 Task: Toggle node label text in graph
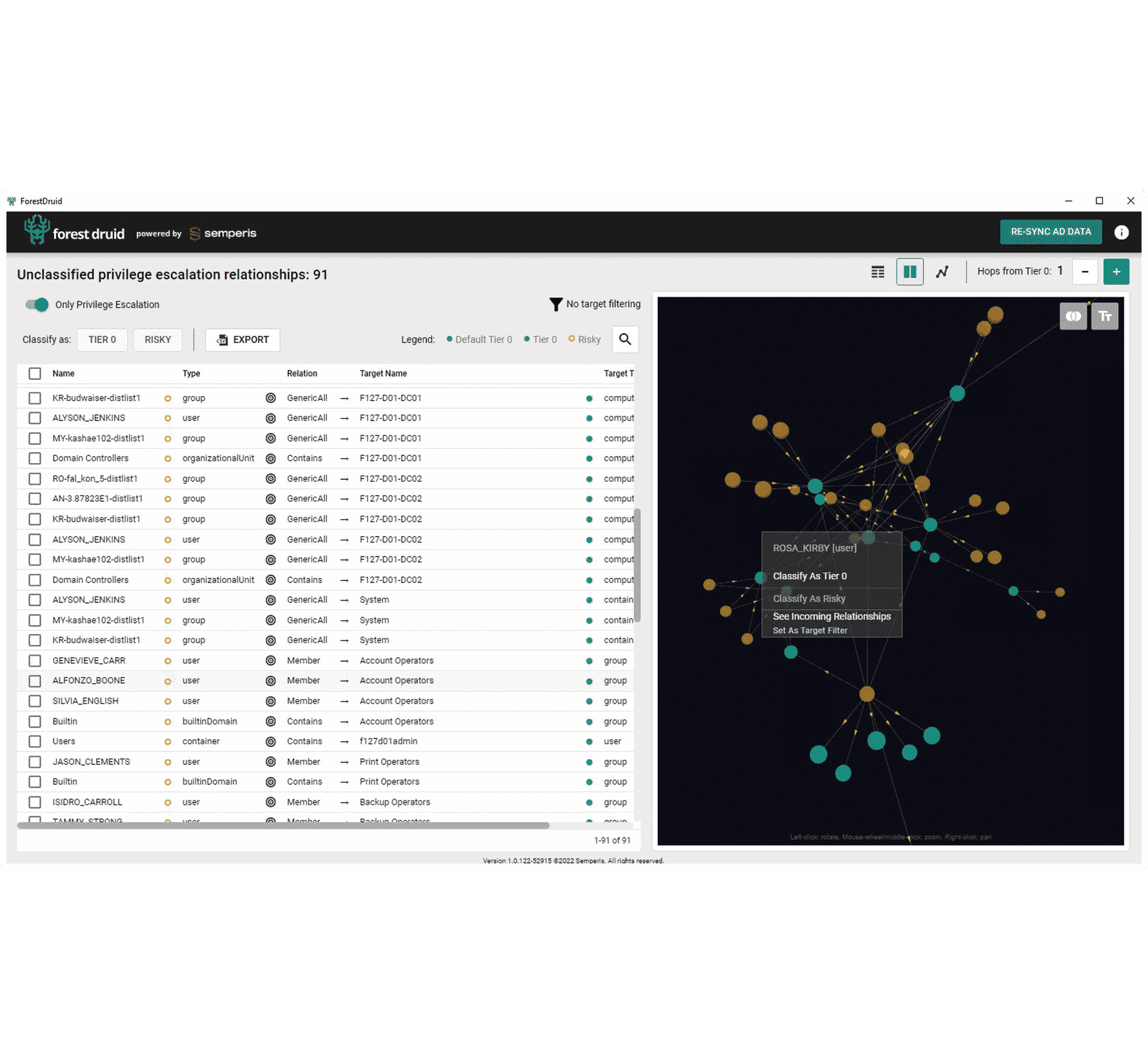1104,316
